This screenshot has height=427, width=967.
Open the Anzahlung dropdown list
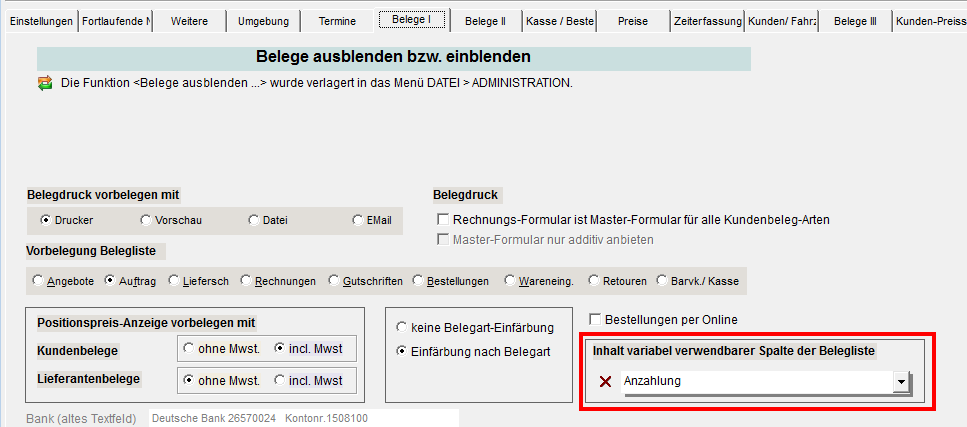pos(902,382)
